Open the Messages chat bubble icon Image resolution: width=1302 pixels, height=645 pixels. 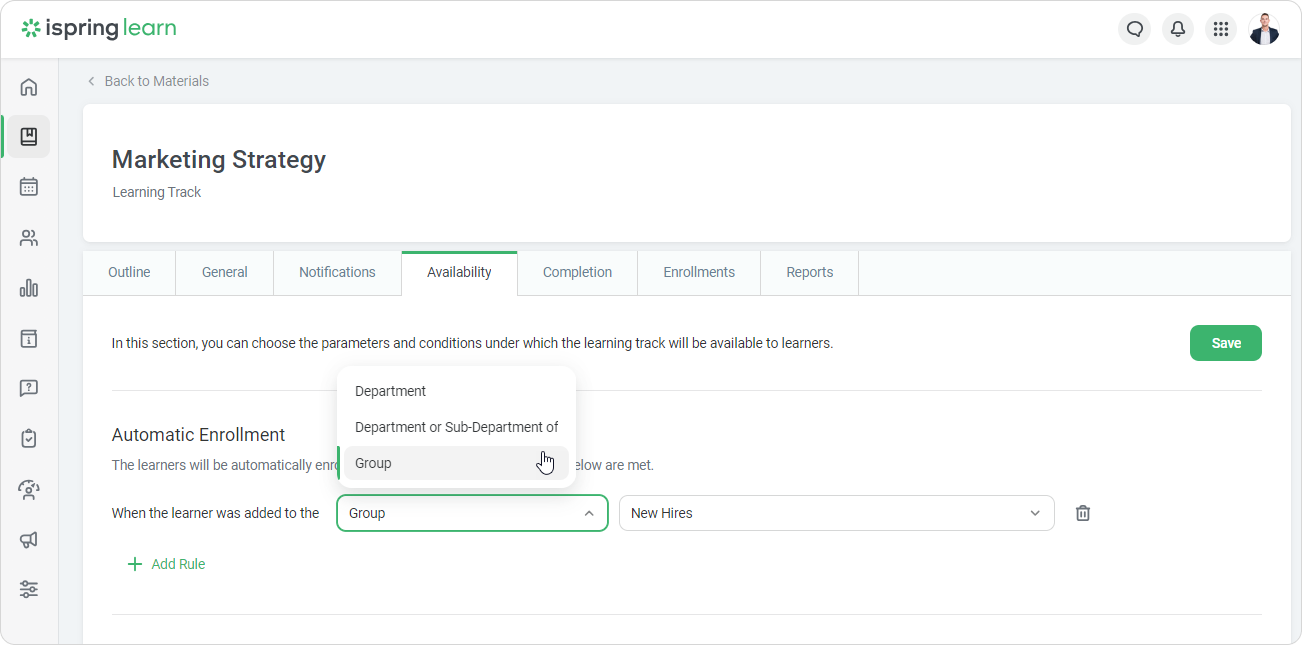tap(1134, 28)
